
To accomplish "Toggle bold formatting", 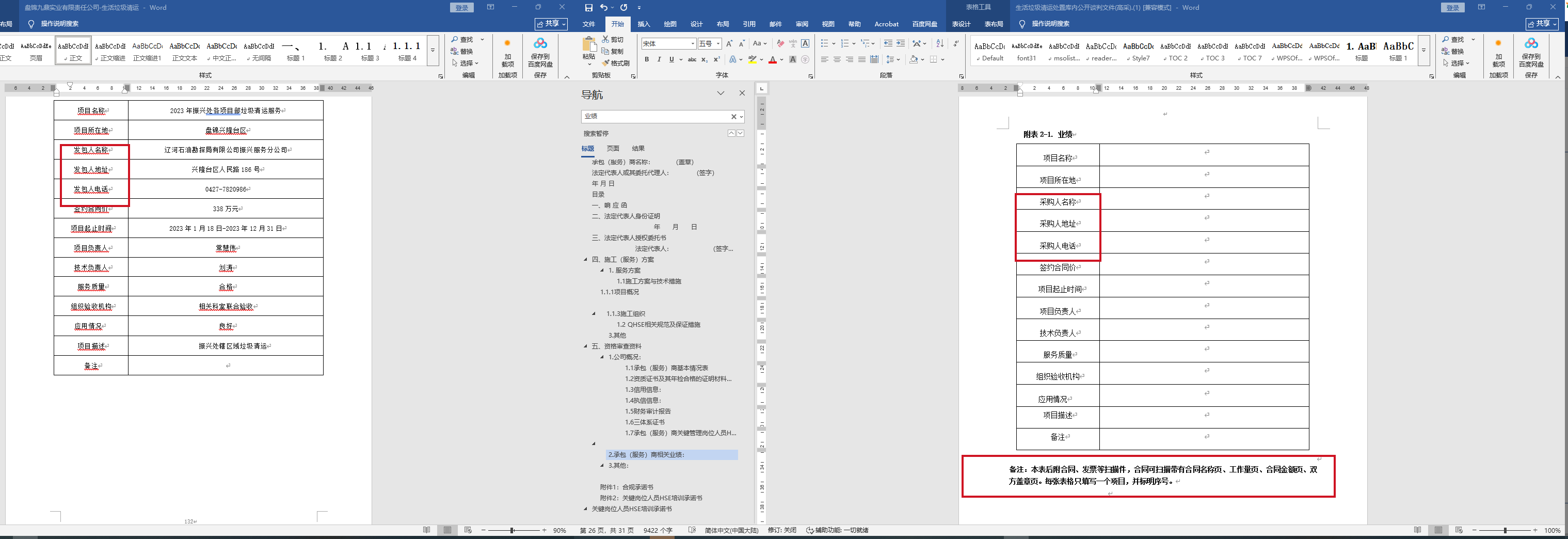I will [x=646, y=60].
